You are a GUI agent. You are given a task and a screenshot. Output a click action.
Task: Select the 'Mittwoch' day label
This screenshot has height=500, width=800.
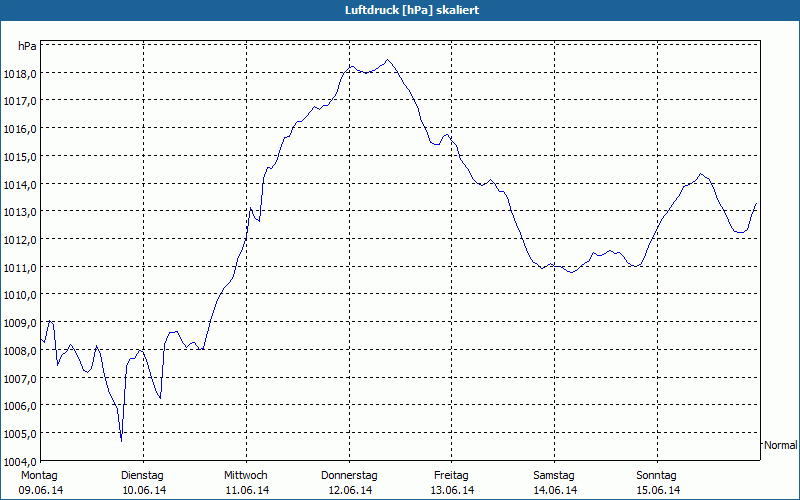pyautogui.click(x=245, y=475)
